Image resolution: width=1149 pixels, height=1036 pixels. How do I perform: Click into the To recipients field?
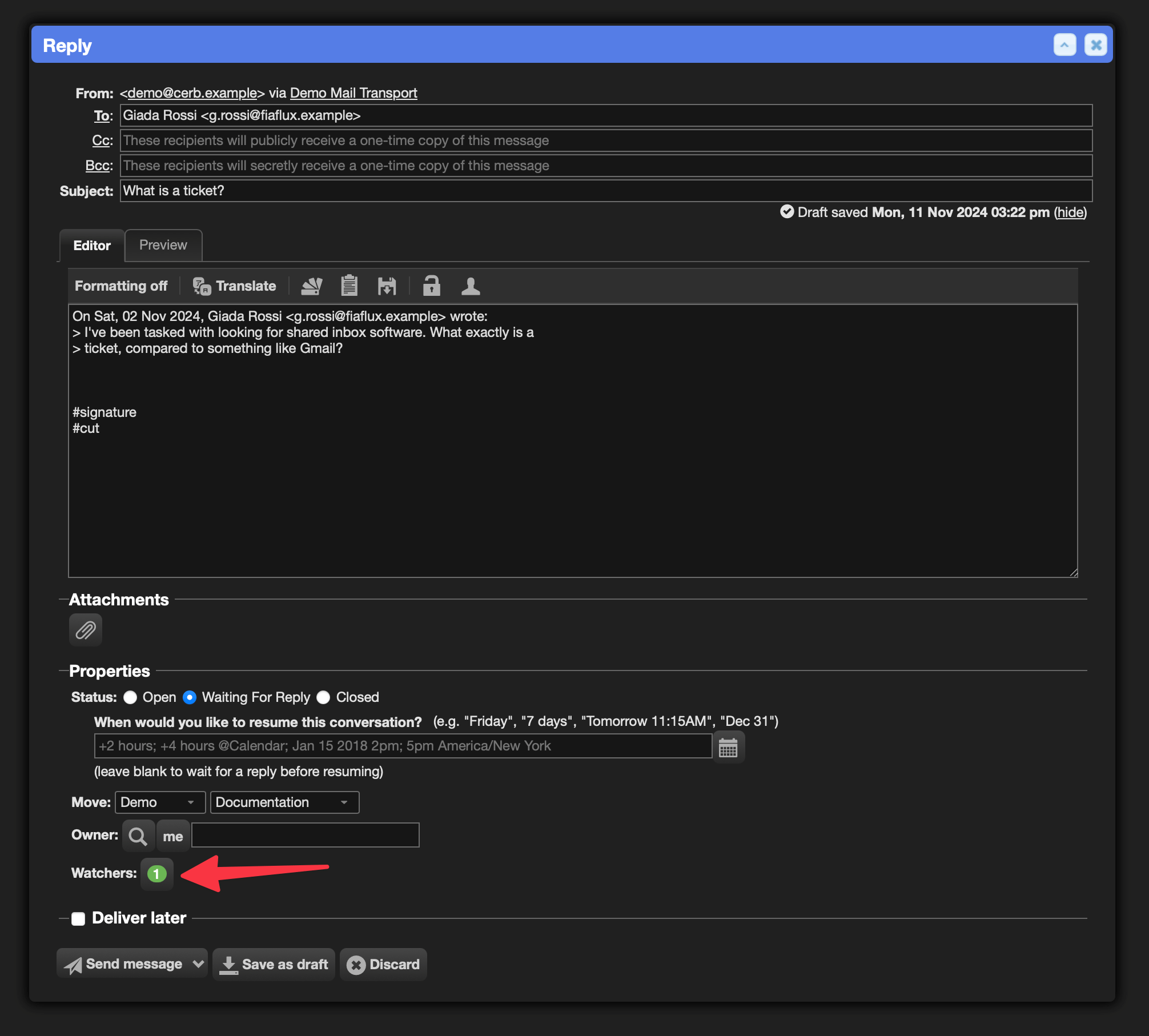(x=606, y=115)
